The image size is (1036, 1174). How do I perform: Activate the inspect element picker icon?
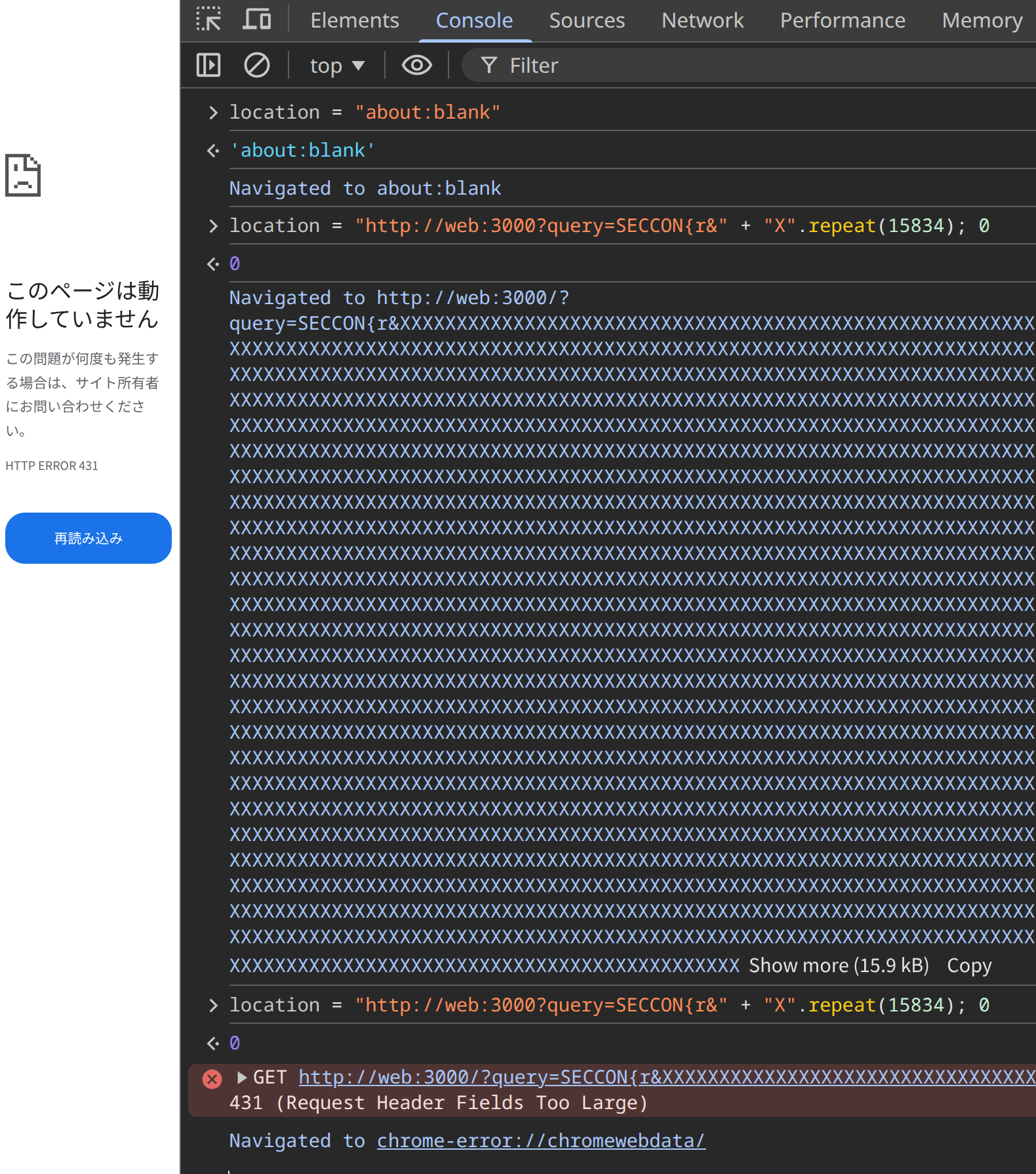coord(209,20)
